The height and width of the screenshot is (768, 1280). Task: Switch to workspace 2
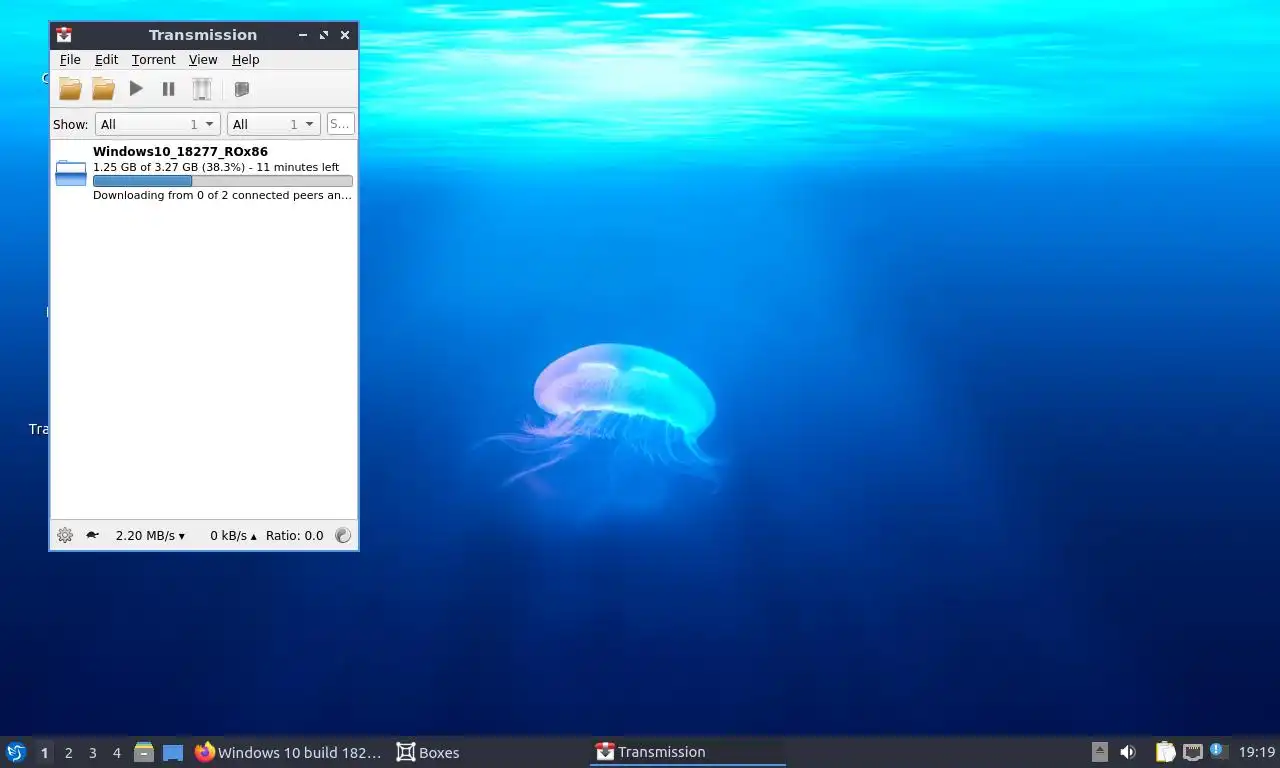(68, 753)
